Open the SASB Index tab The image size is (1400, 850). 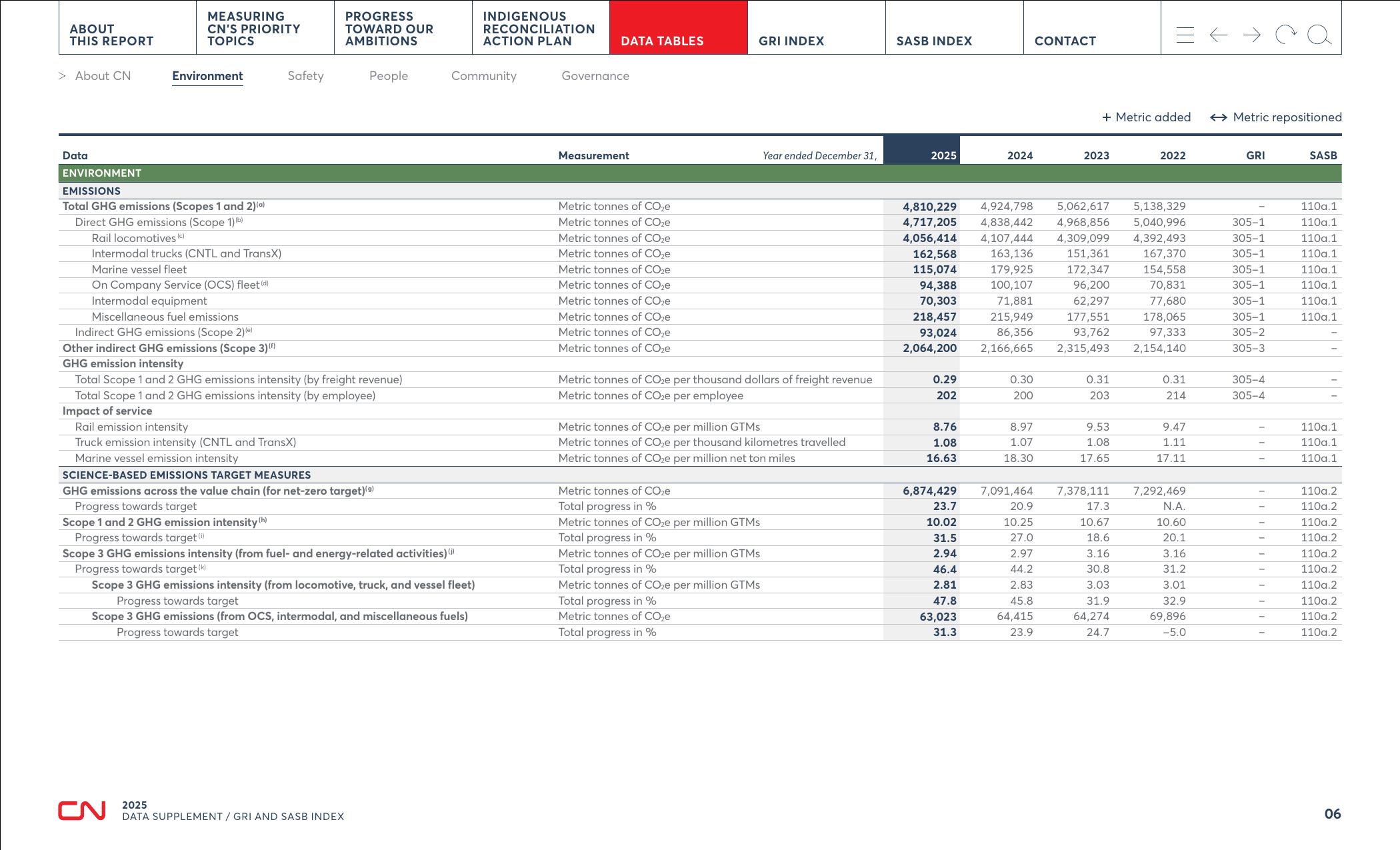pyautogui.click(x=955, y=27)
